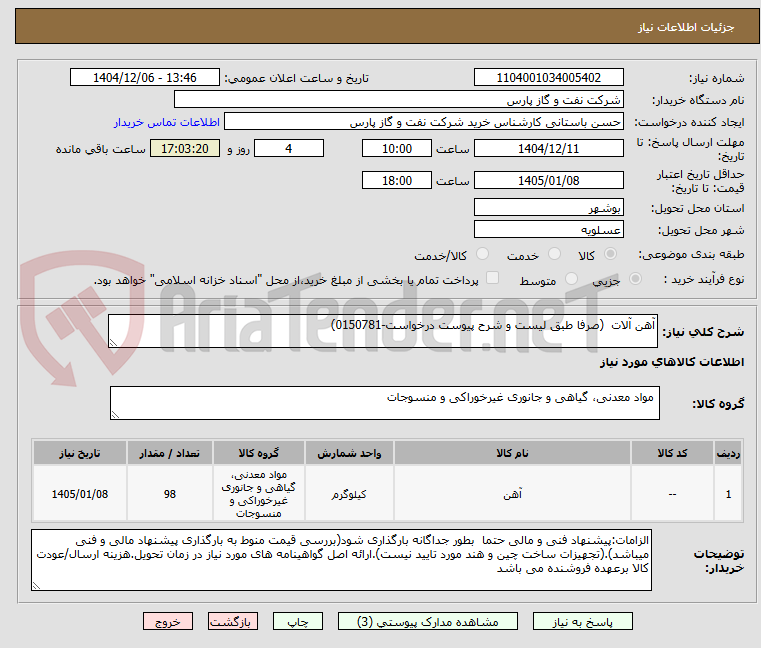Image resolution: width=761 pixels, height=648 pixels.
Task: Open مشاهده مدارک پیوستی (3) attachments
Action: (428, 621)
